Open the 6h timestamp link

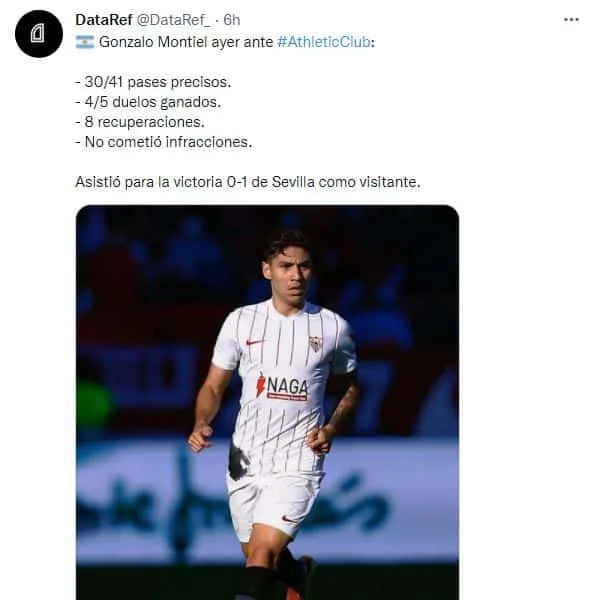(x=232, y=20)
